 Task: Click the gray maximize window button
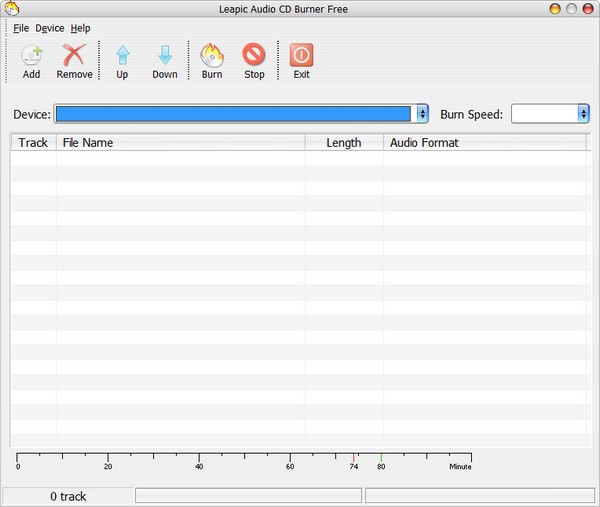tap(571, 8)
